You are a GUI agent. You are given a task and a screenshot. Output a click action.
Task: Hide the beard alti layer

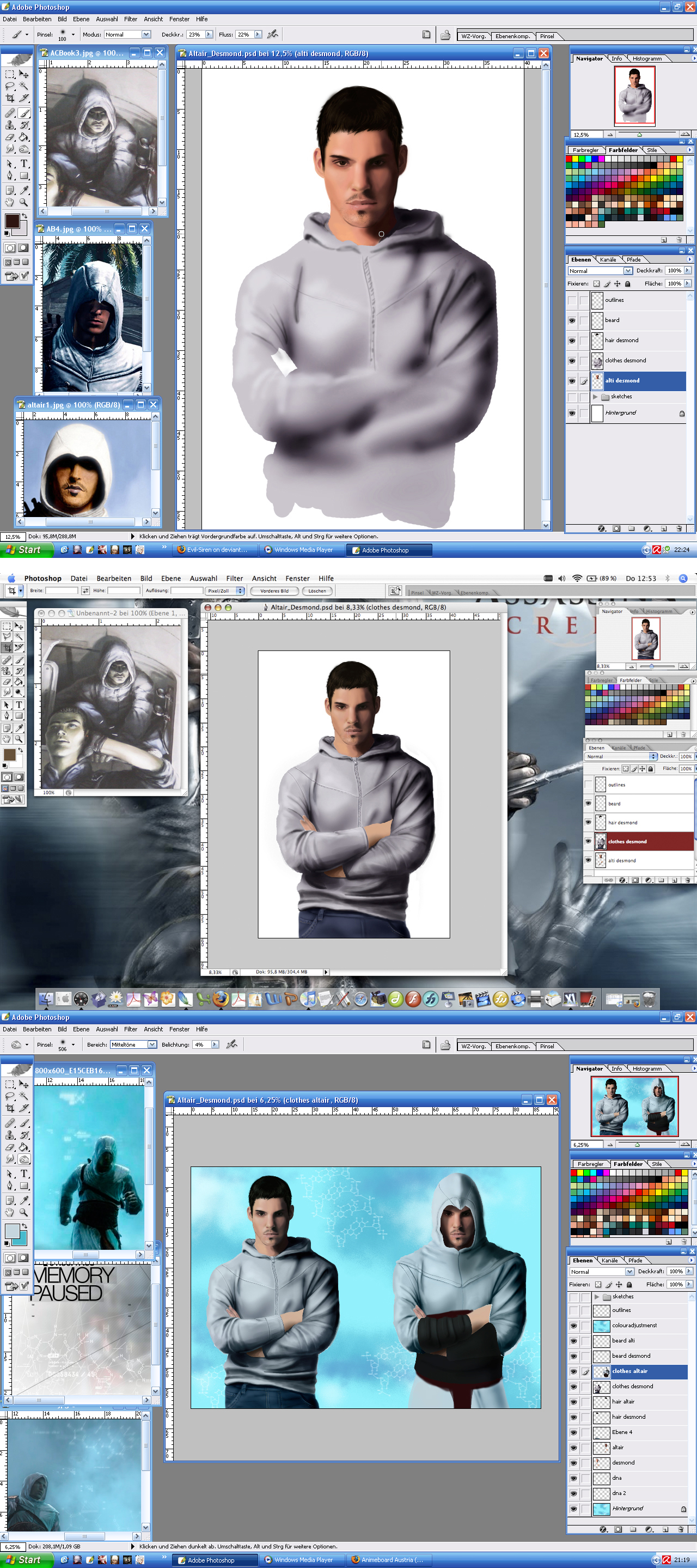(573, 1340)
